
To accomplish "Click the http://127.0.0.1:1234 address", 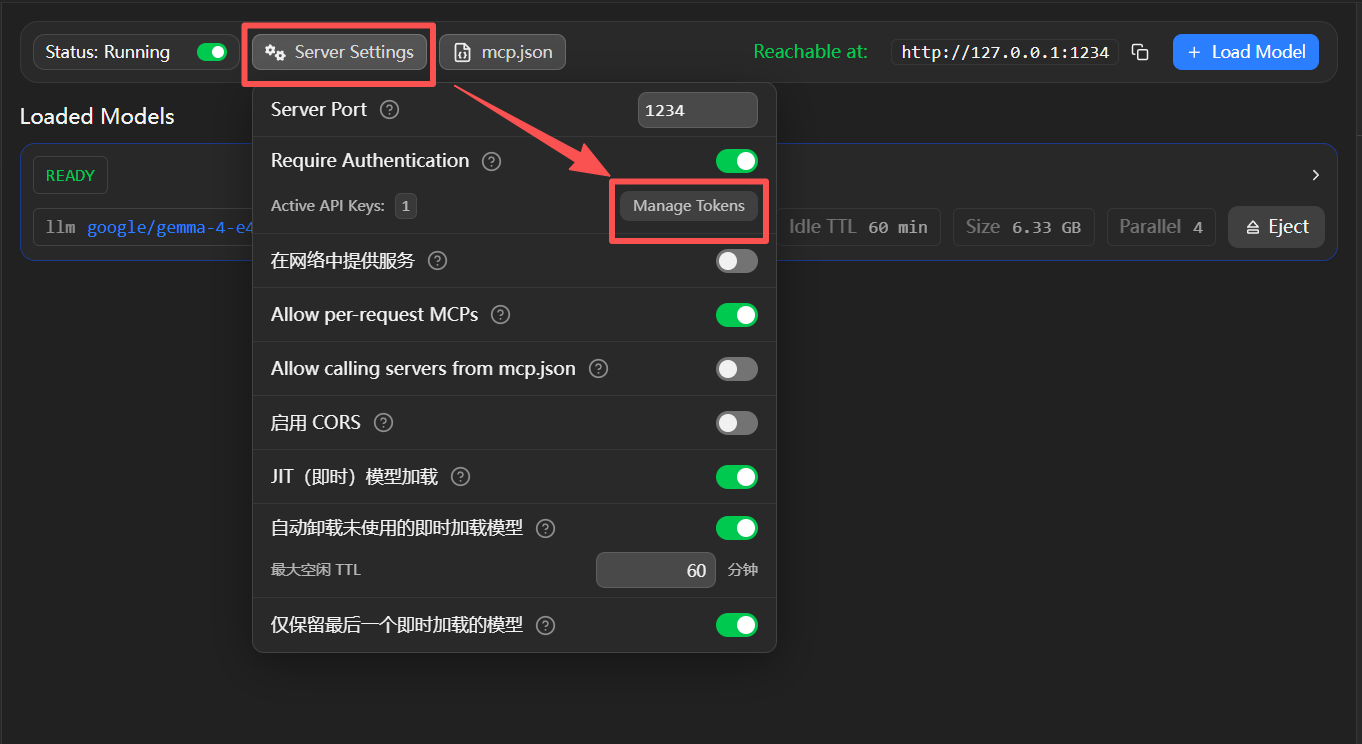I will (x=1005, y=52).
